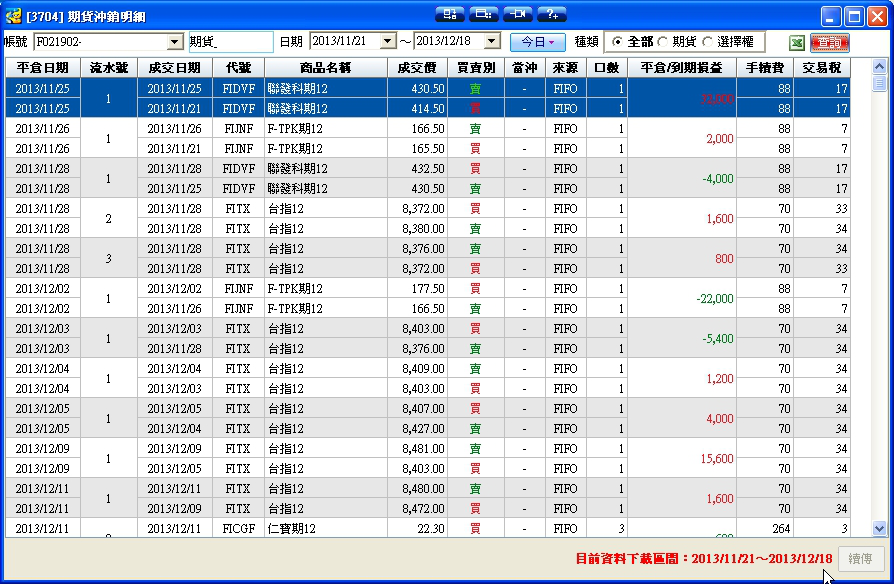Click the scrollbar down arrow
This screenshot has height=584, width=894.
coord(879,529)
